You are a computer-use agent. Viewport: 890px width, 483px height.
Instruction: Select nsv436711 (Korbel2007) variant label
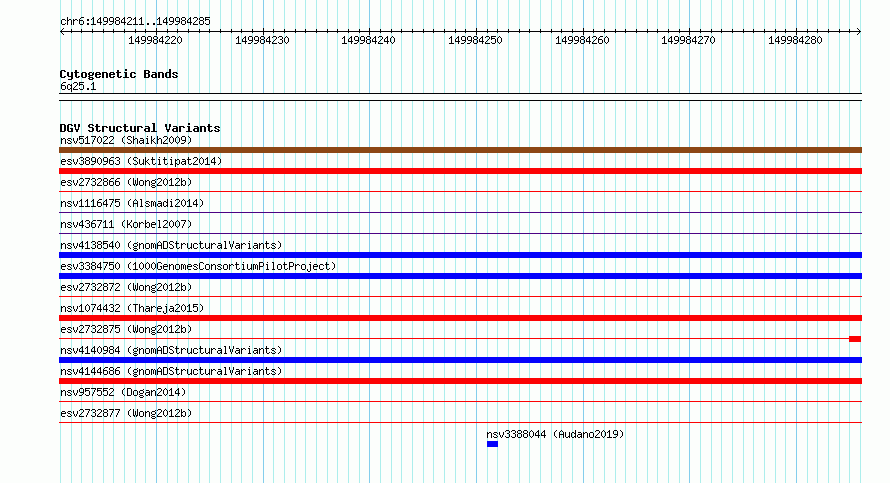coord(126,224)
